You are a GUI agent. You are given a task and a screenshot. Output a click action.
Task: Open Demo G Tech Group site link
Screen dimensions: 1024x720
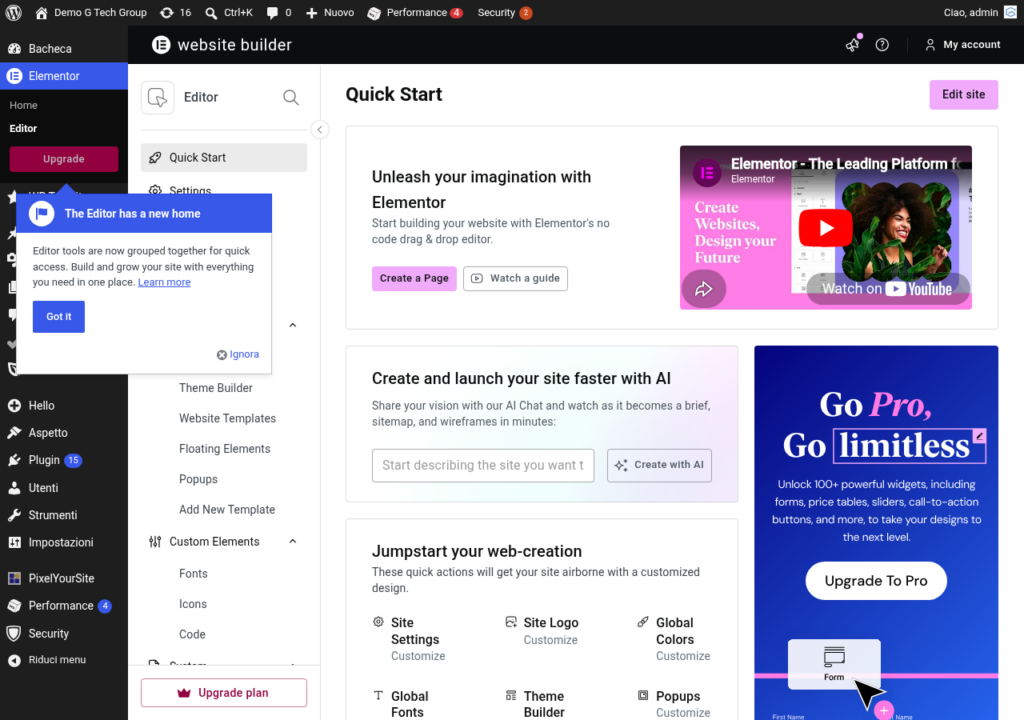(x=91, y=12)
